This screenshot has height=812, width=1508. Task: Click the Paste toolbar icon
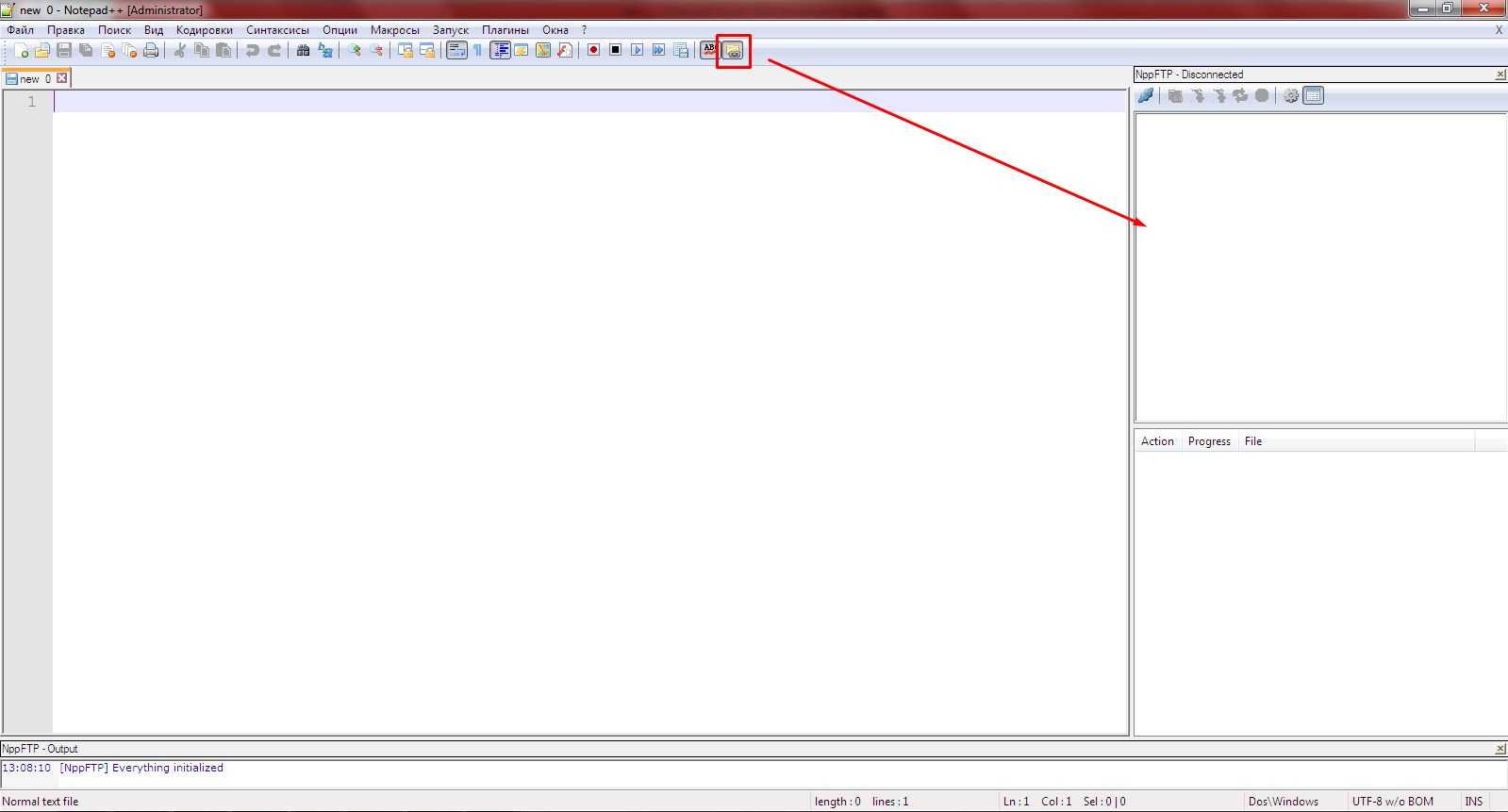click(x=224, y=50)
